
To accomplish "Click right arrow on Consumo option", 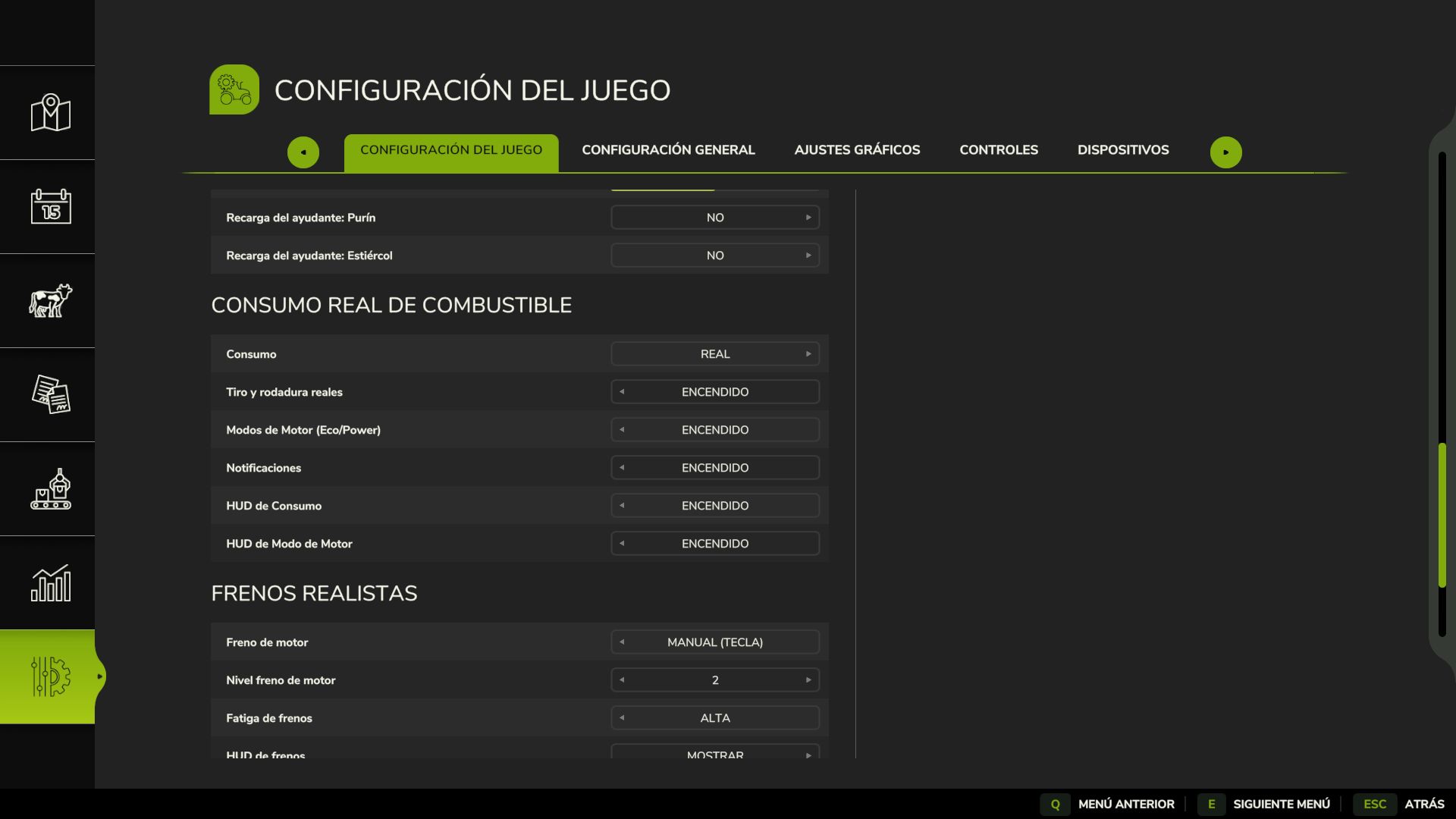I will coord(808,354).
